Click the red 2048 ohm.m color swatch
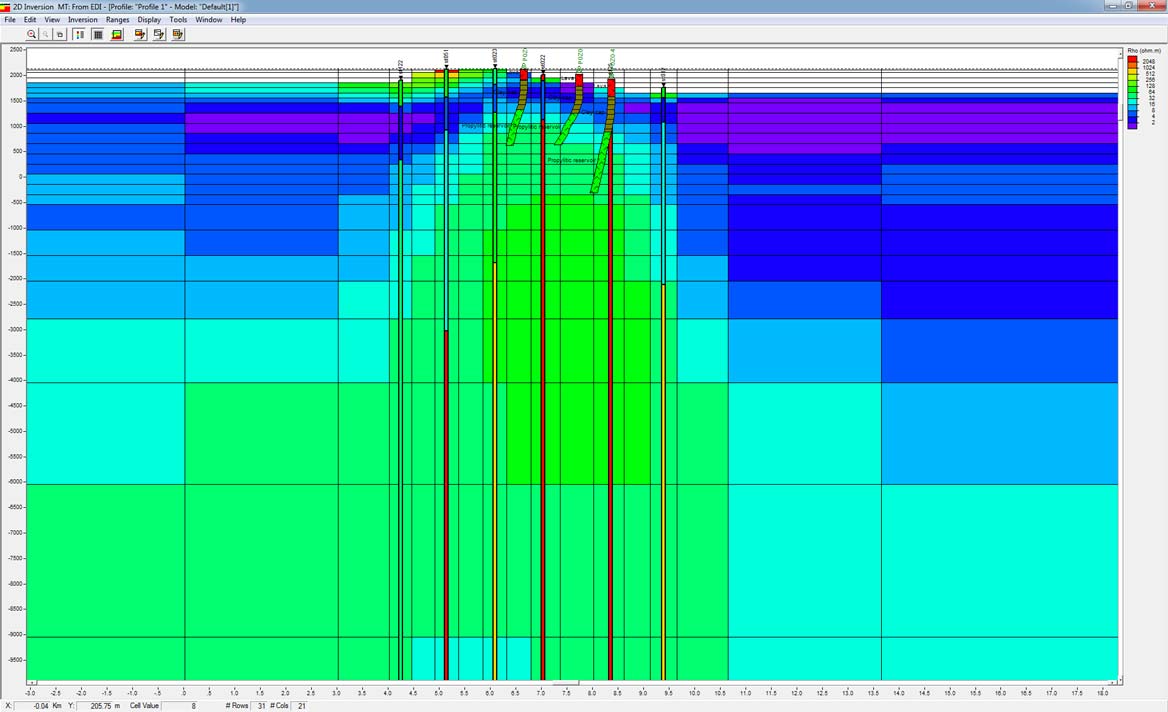This screenshot has width=1168, height=712. coord(1132,60)
